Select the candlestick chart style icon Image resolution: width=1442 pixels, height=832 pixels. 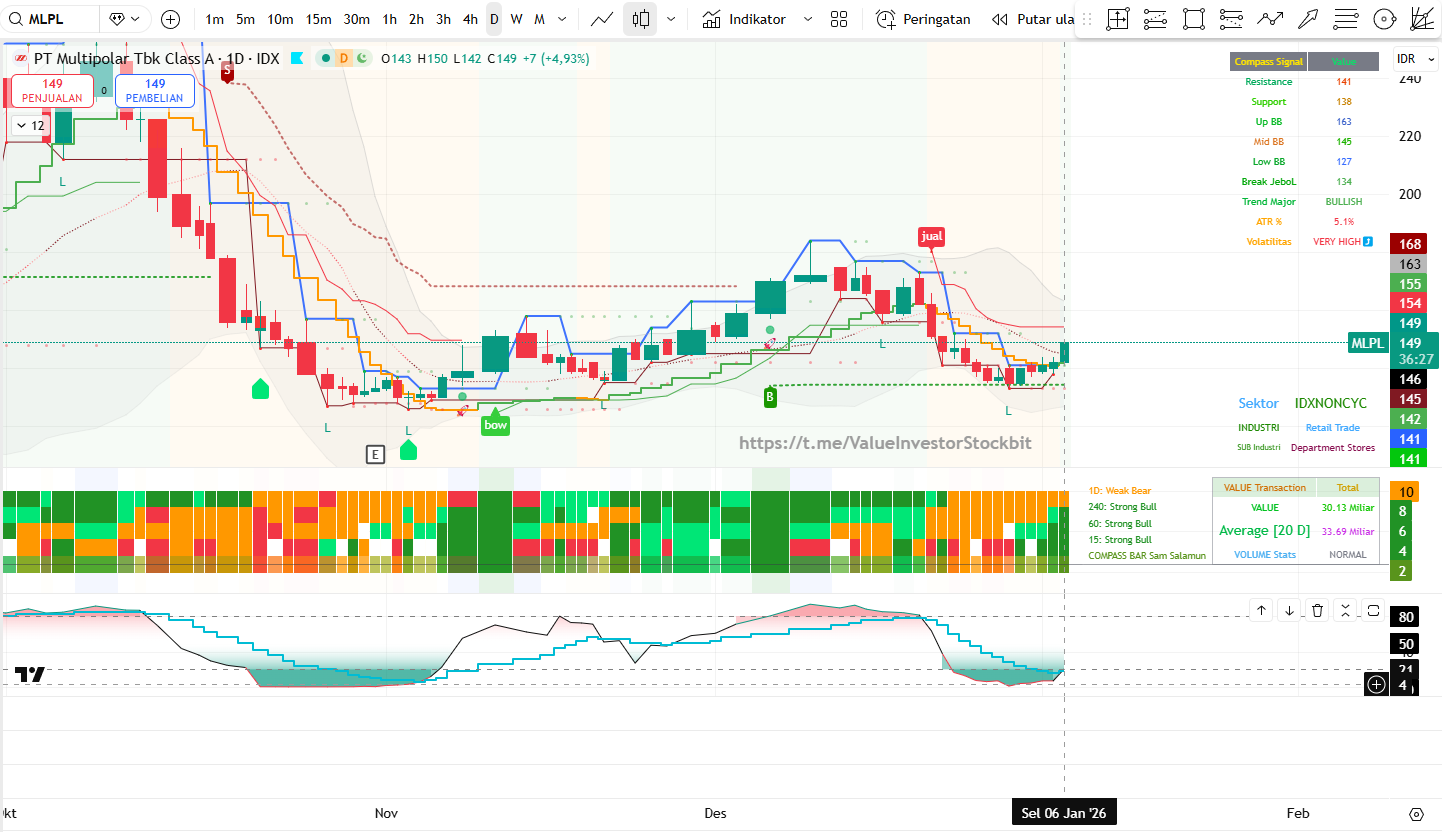click(x=641, y=19)
